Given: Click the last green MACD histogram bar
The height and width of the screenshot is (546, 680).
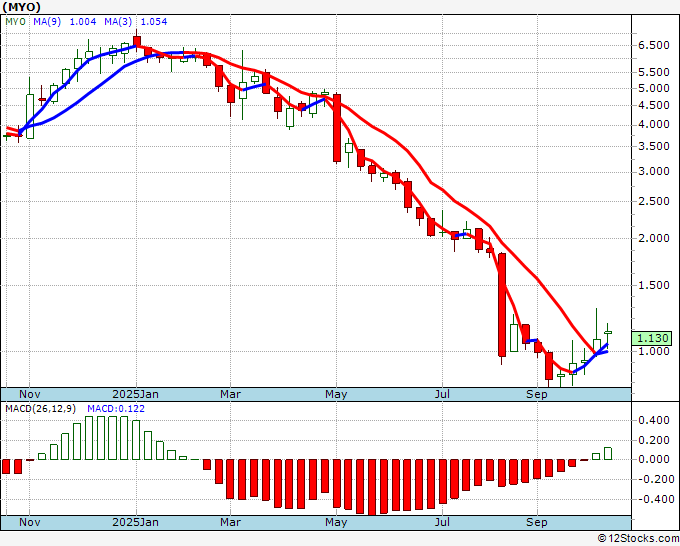Looking at the screenshot, I should [x=608, y=454].
